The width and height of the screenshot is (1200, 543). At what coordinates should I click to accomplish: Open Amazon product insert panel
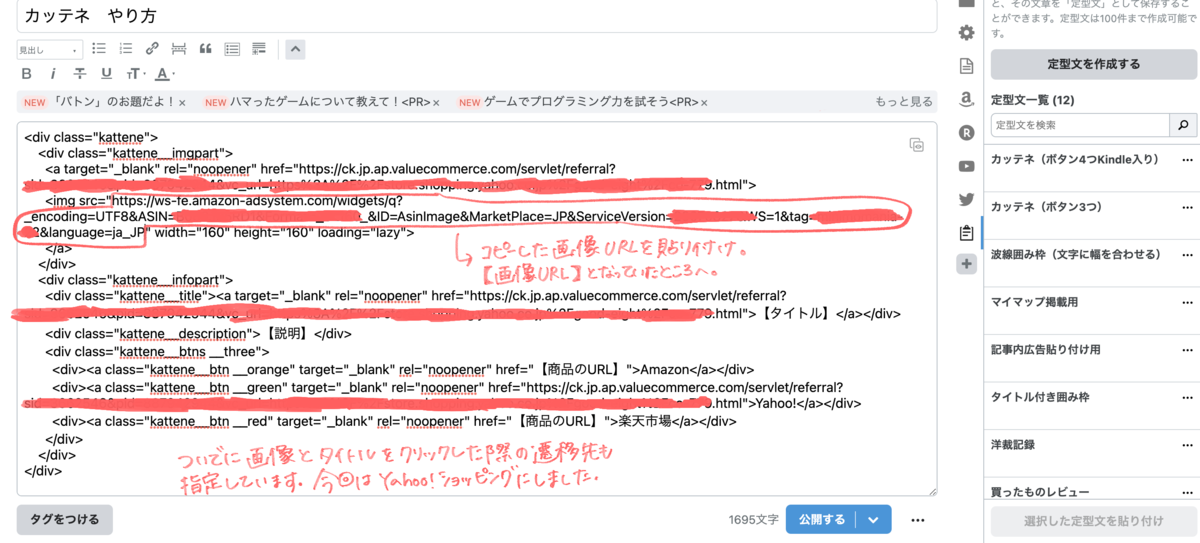pyautogui.click(x=966, y=99)
